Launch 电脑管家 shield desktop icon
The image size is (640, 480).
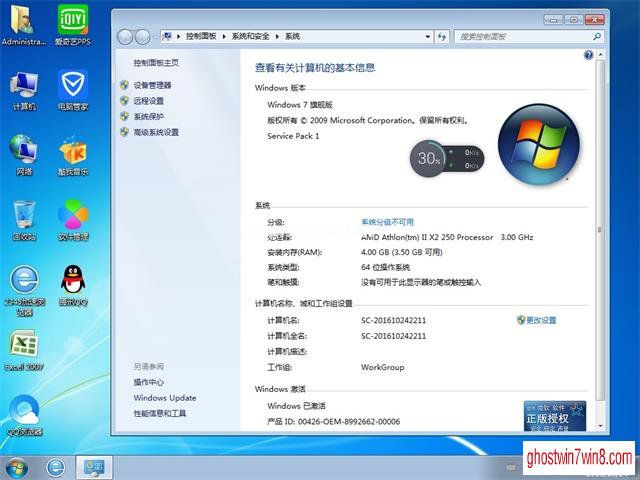point(73,91)
